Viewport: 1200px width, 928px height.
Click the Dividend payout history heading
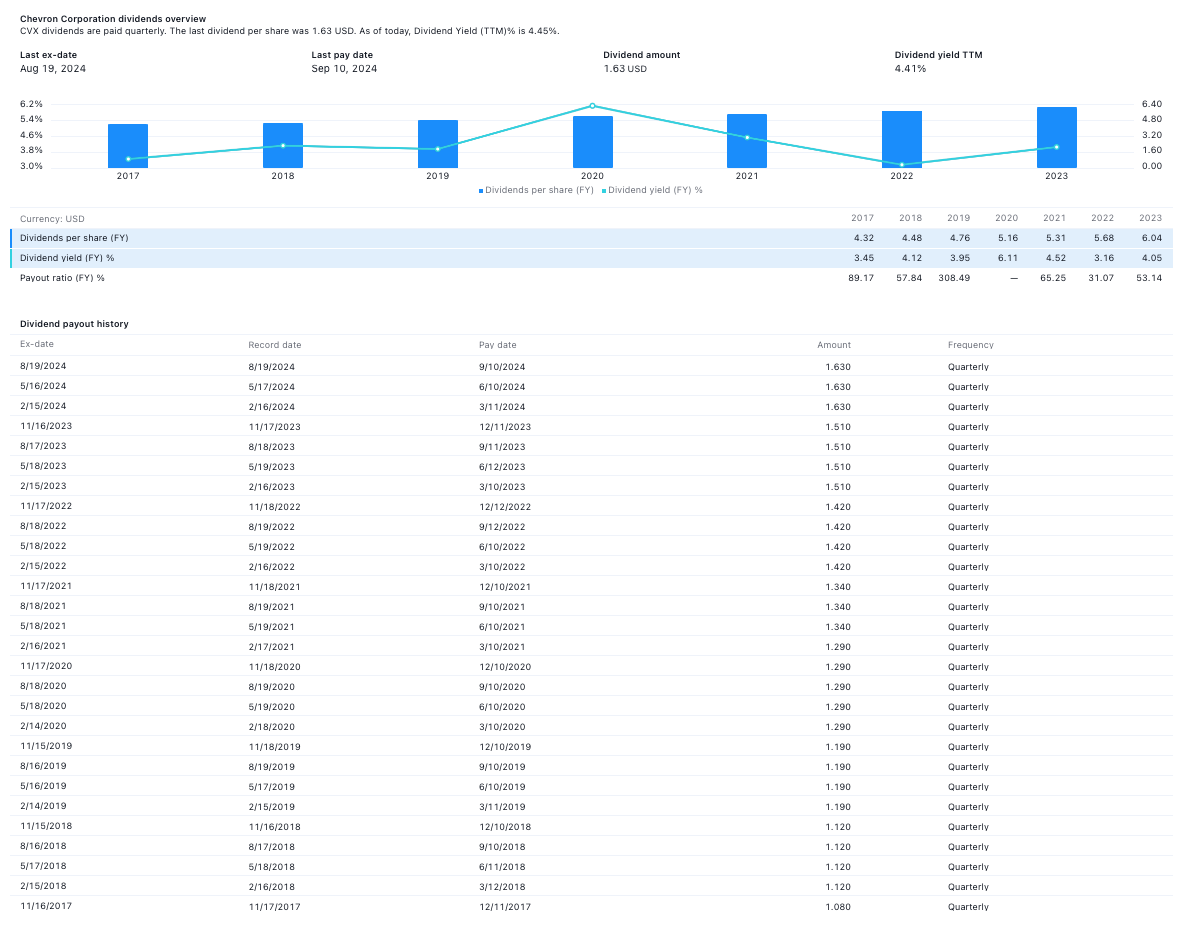pyautogui.click(x=74, y=324)
